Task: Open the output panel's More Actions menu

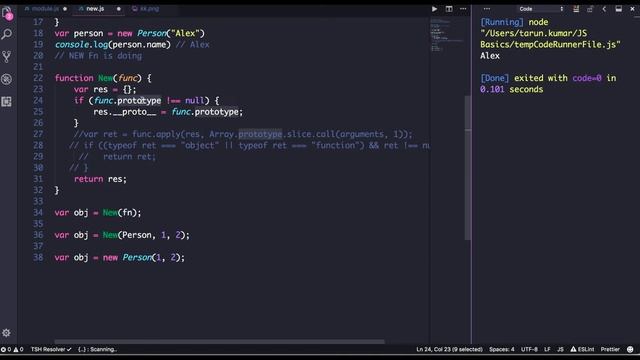Action: pos(487,9)
